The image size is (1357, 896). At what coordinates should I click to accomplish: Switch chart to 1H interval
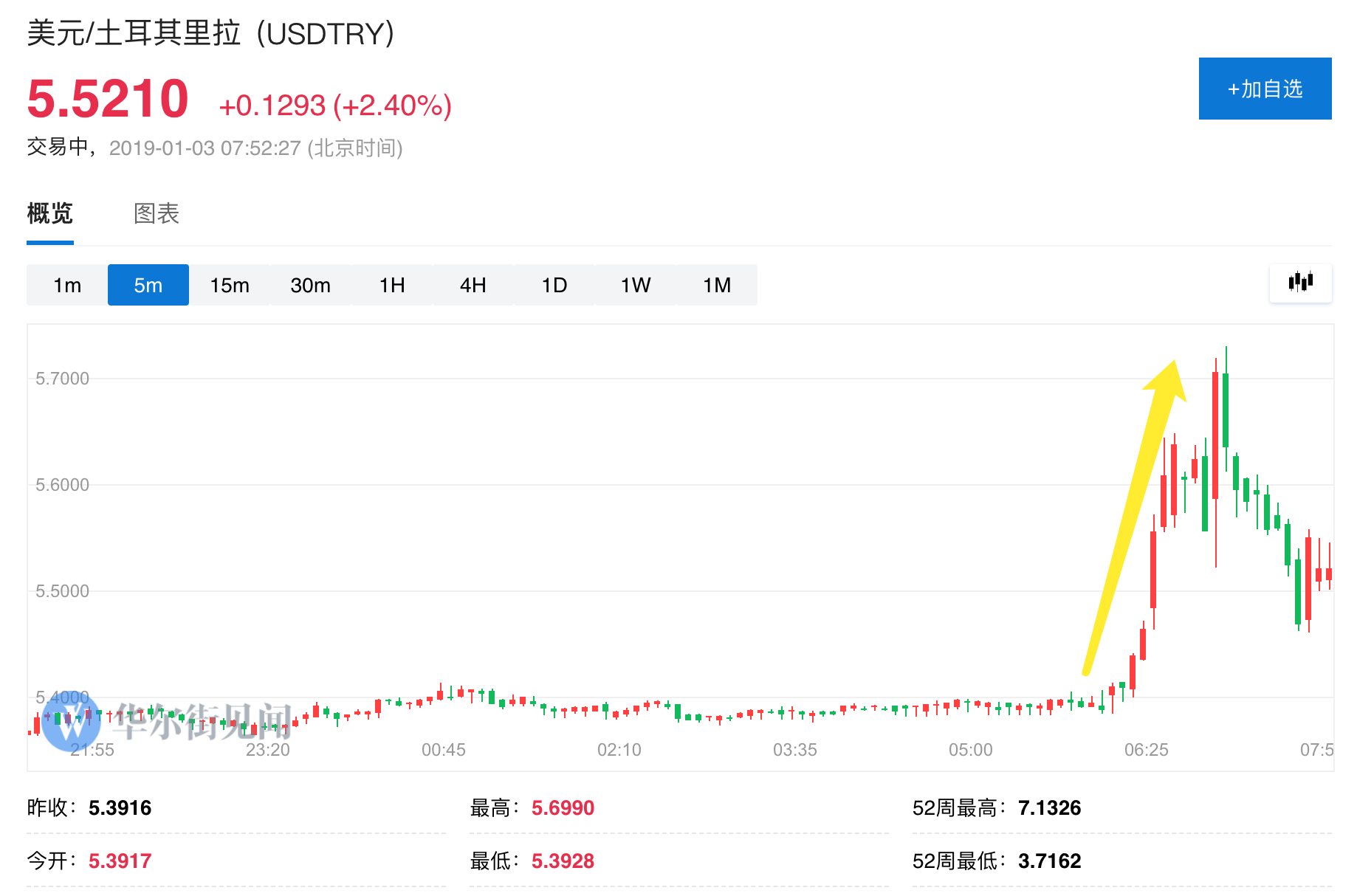[x=391, y=285]
